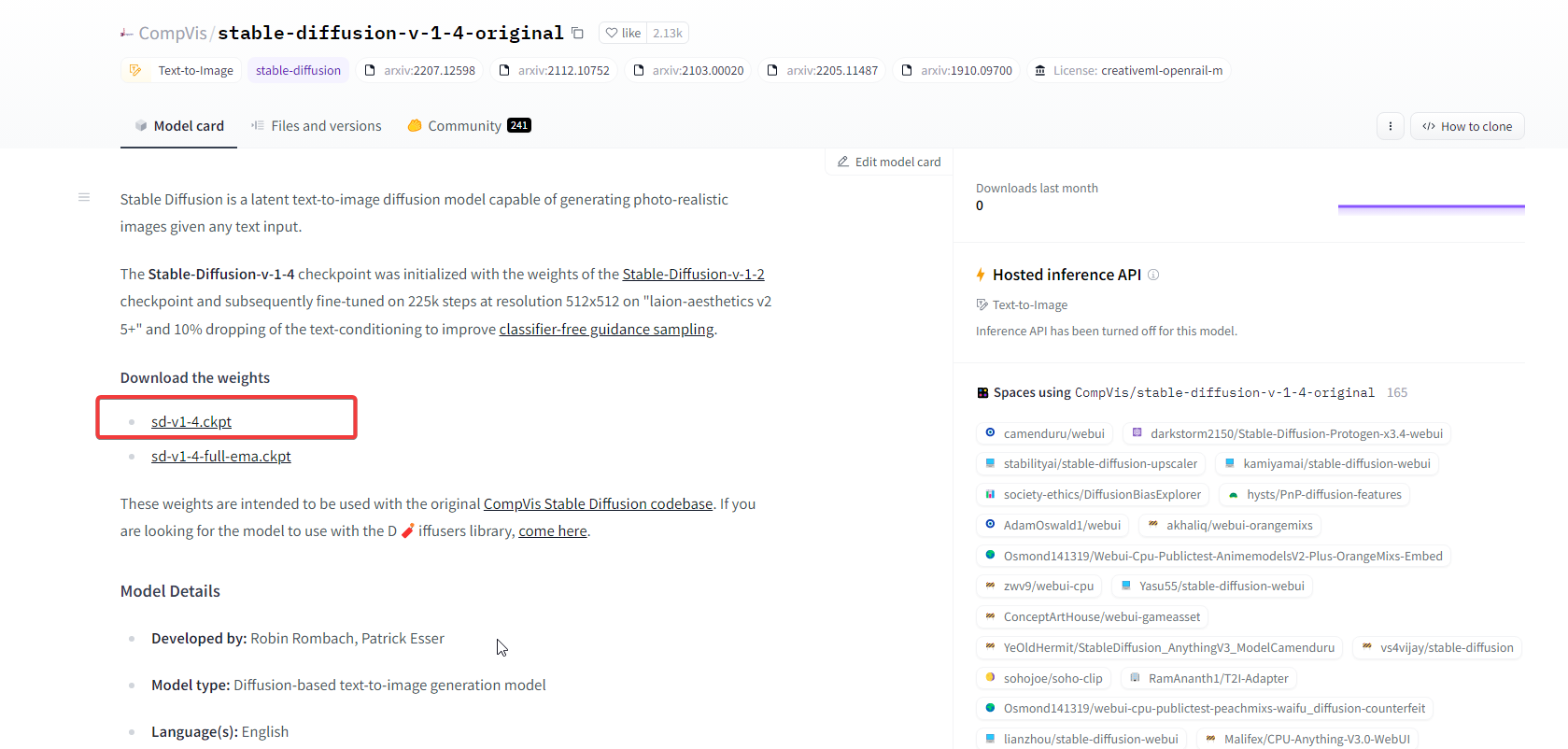Open the three-dot options menu

(x=1390, y=126)
